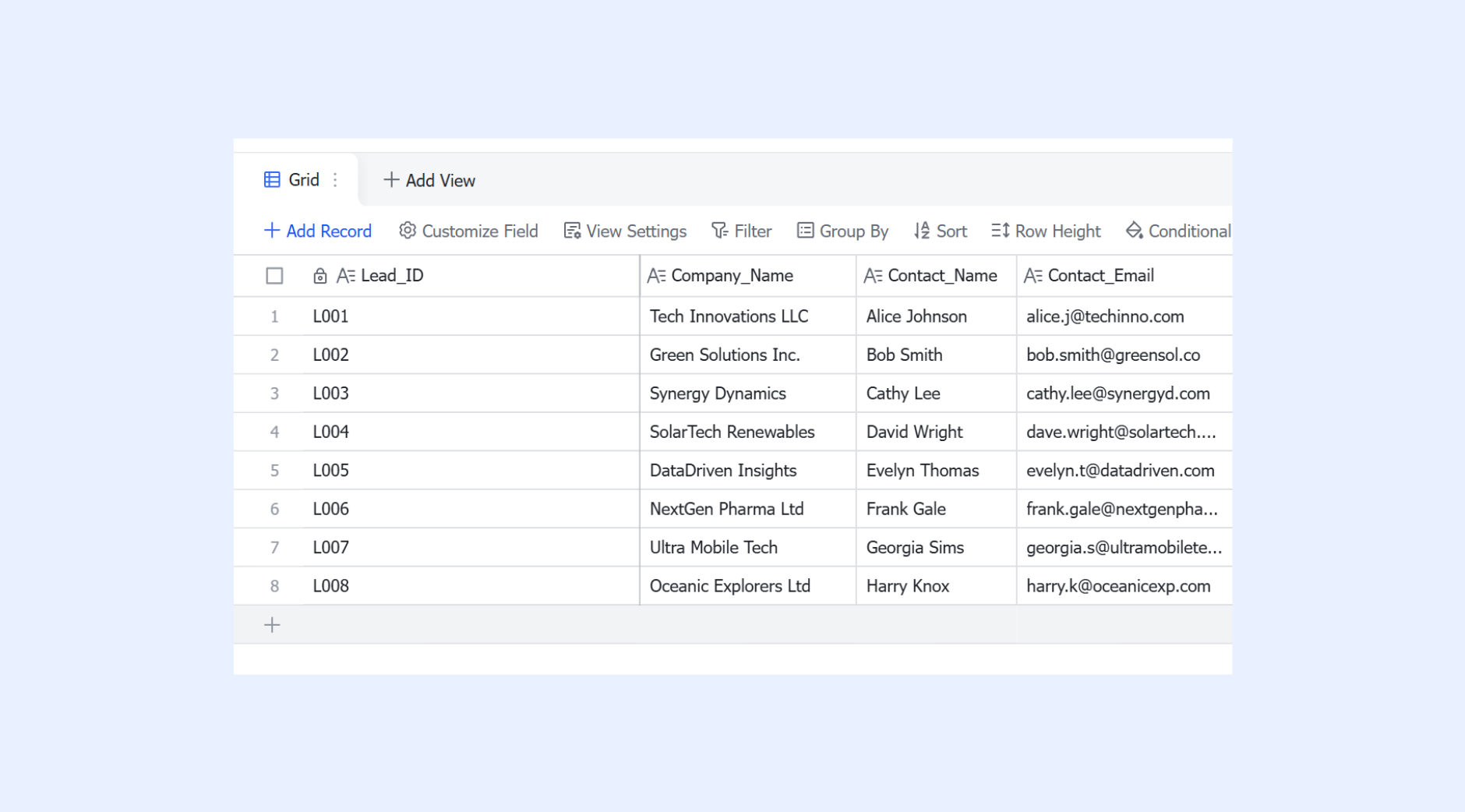Click the Bob Smith cell
1465x812 pixels.
937,355
